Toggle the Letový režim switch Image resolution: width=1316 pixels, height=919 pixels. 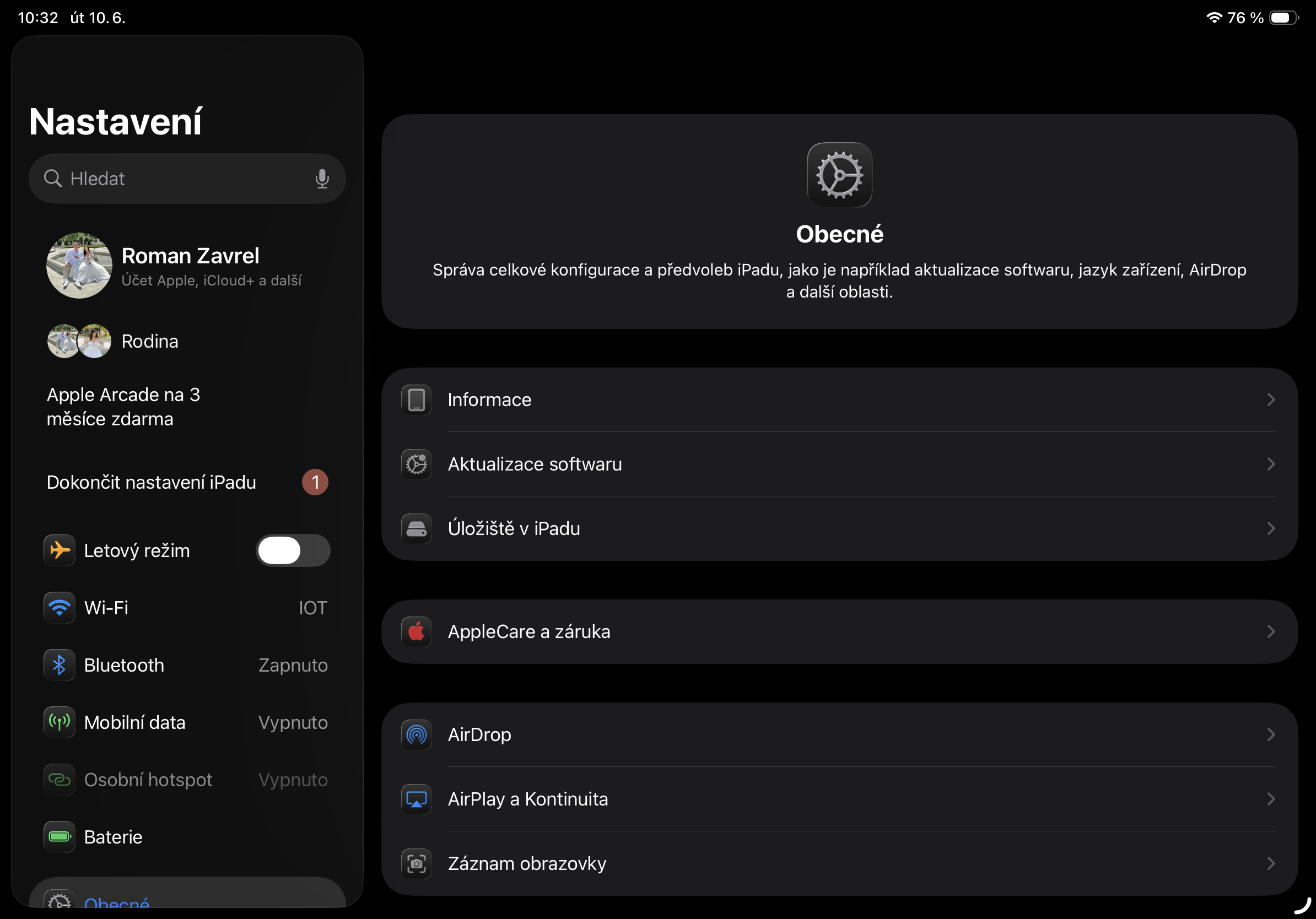[x=293, y=550]
